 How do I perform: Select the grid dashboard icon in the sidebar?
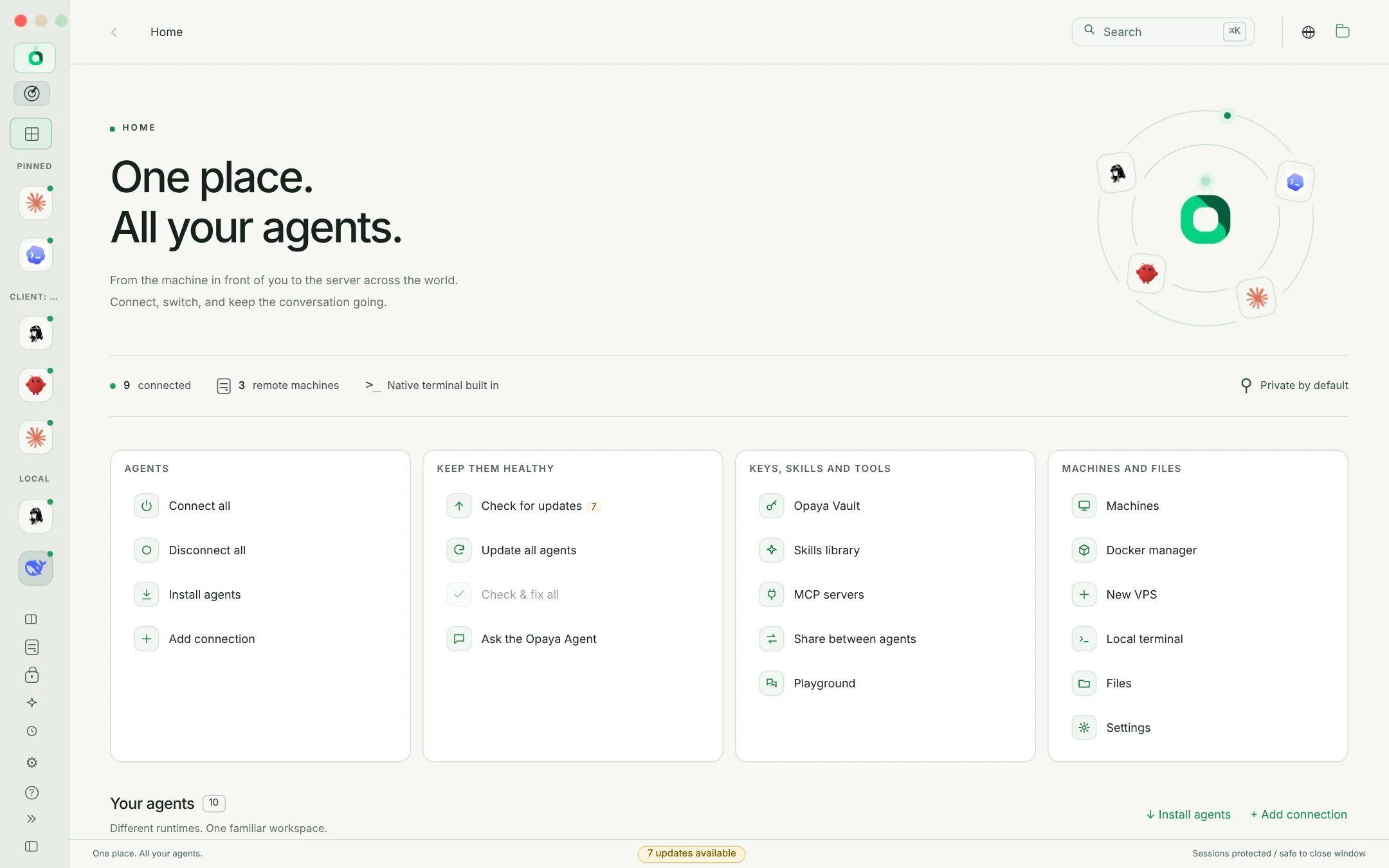point(32,134)
